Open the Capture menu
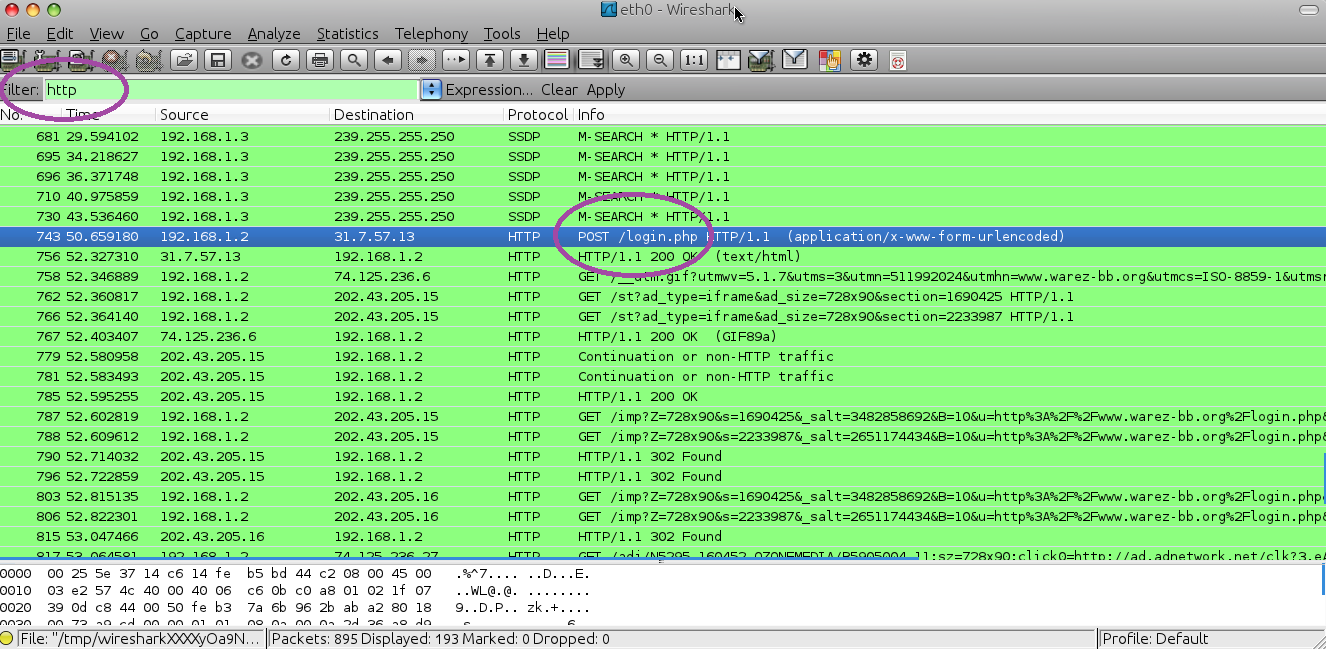The height and width of the screenshot is (649, 1326). tap(203, 34)
